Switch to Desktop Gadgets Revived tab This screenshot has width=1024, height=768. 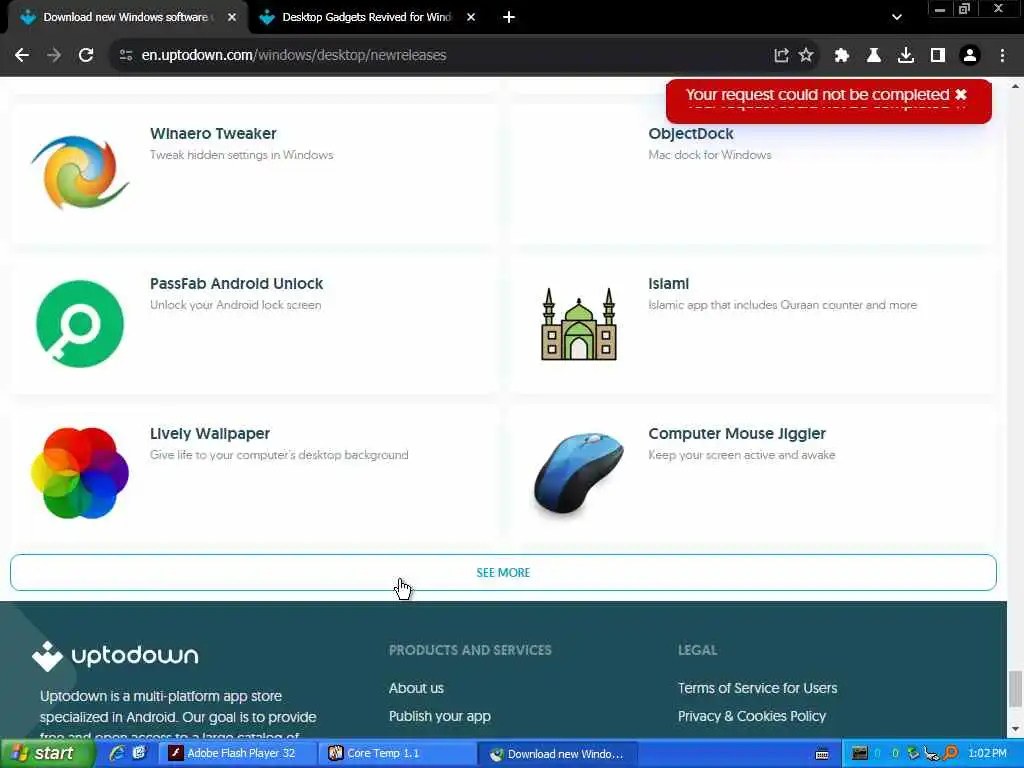pyautogui.click(x=366, y=17)
